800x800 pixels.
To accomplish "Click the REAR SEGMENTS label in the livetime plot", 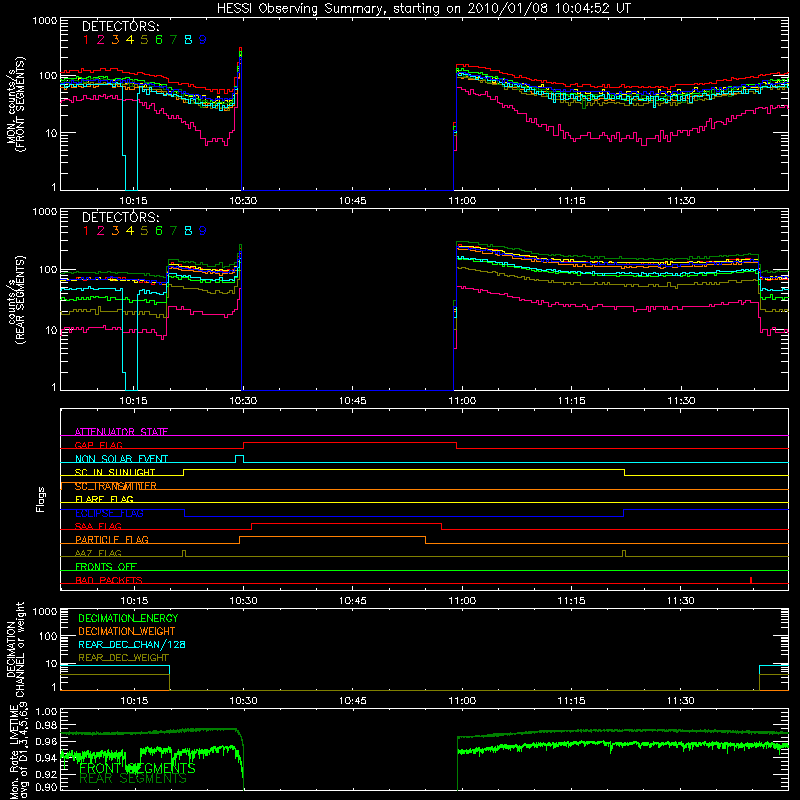I will point(133,779).
